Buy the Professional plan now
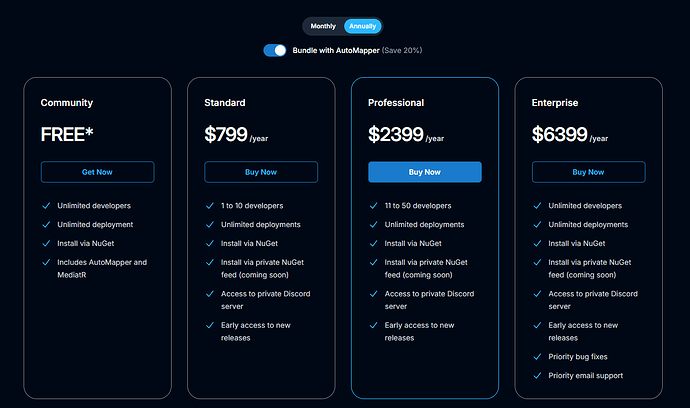This screenshot has width=690, height=408. tap(425, 172)
